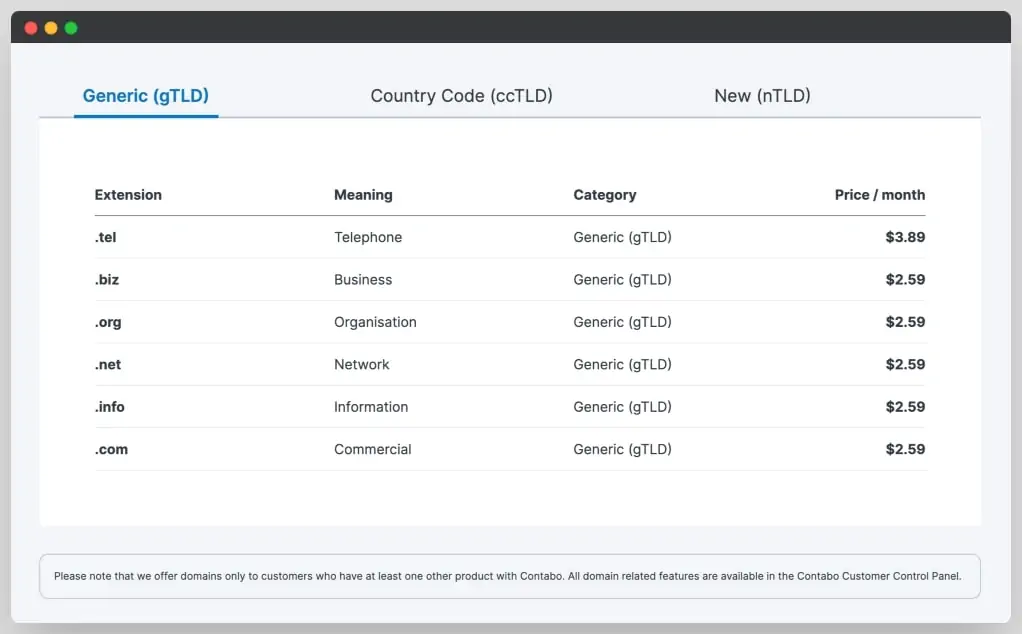Click the red close traffic light

pos(31,27)
